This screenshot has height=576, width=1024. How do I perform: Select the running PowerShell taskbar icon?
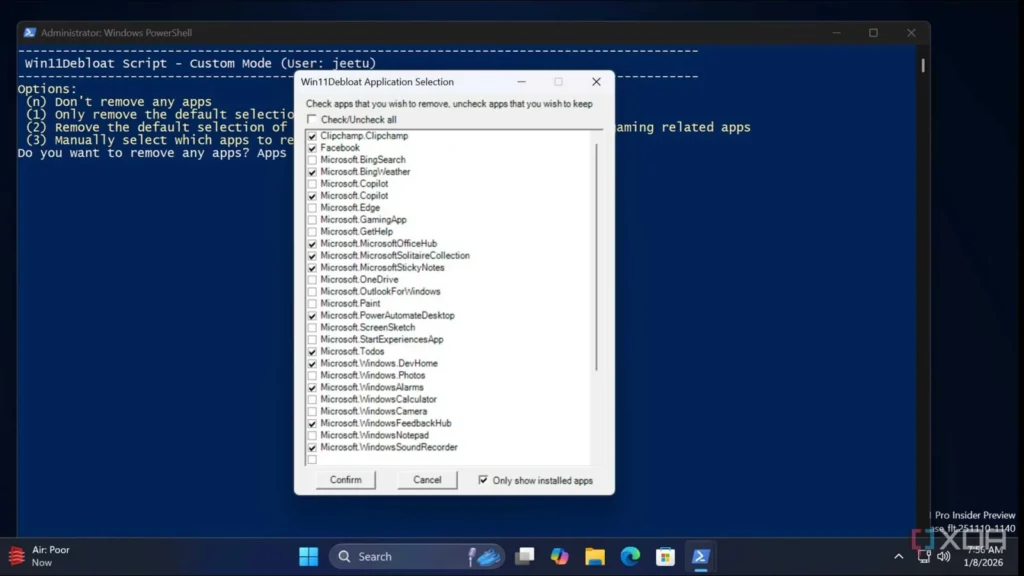pyautogui.click(x=700, y=556)
